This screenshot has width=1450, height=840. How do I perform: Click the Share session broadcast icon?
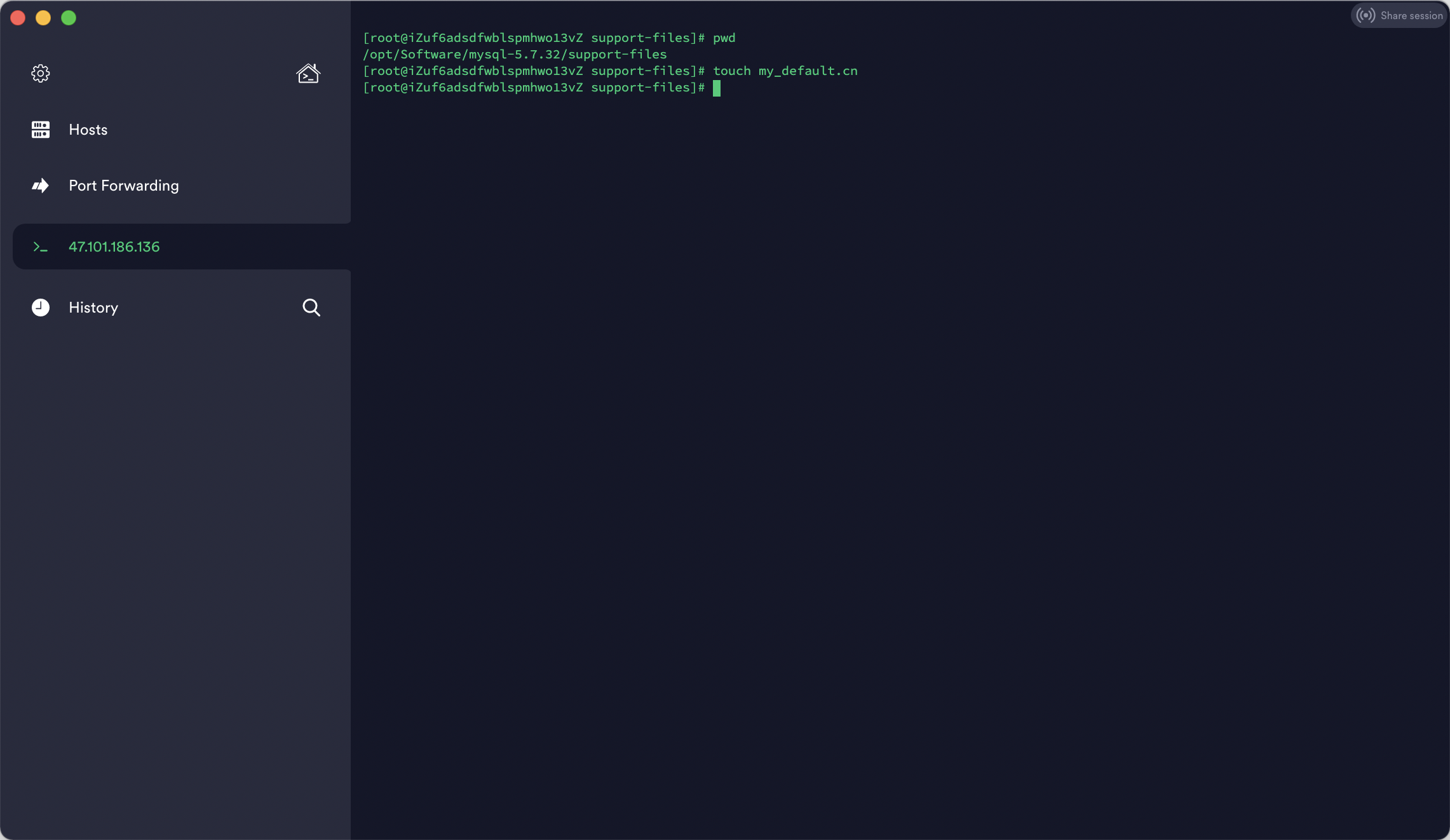click(1365, 16)
